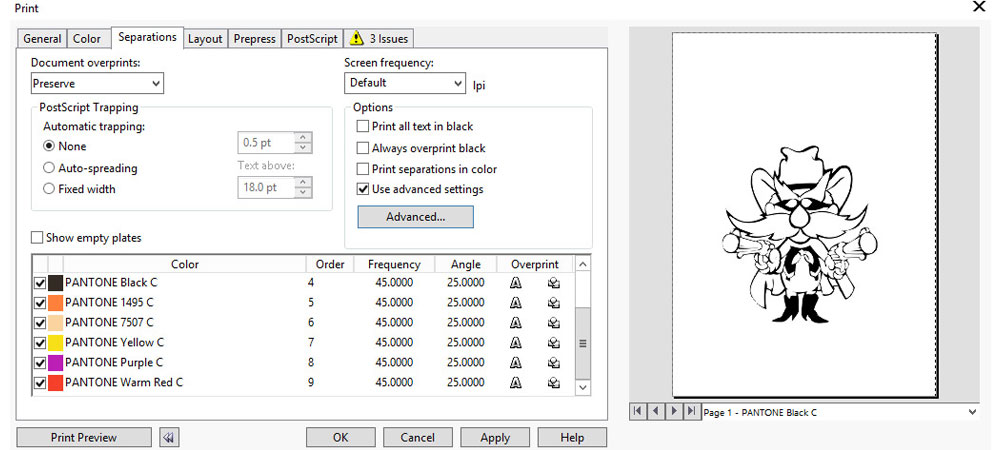Open the 3 Issues tab
Screen dimensions: 1000x450
[x=378, y=39]
